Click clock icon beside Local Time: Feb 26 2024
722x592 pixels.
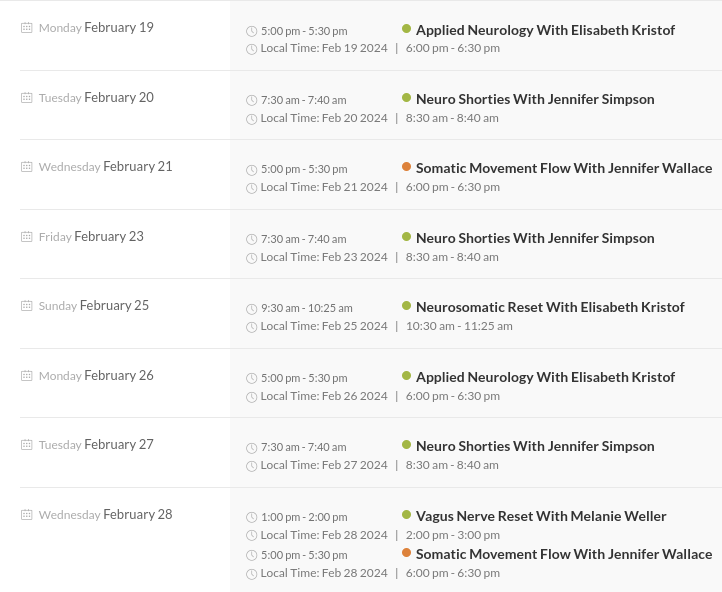coord(251,397)
